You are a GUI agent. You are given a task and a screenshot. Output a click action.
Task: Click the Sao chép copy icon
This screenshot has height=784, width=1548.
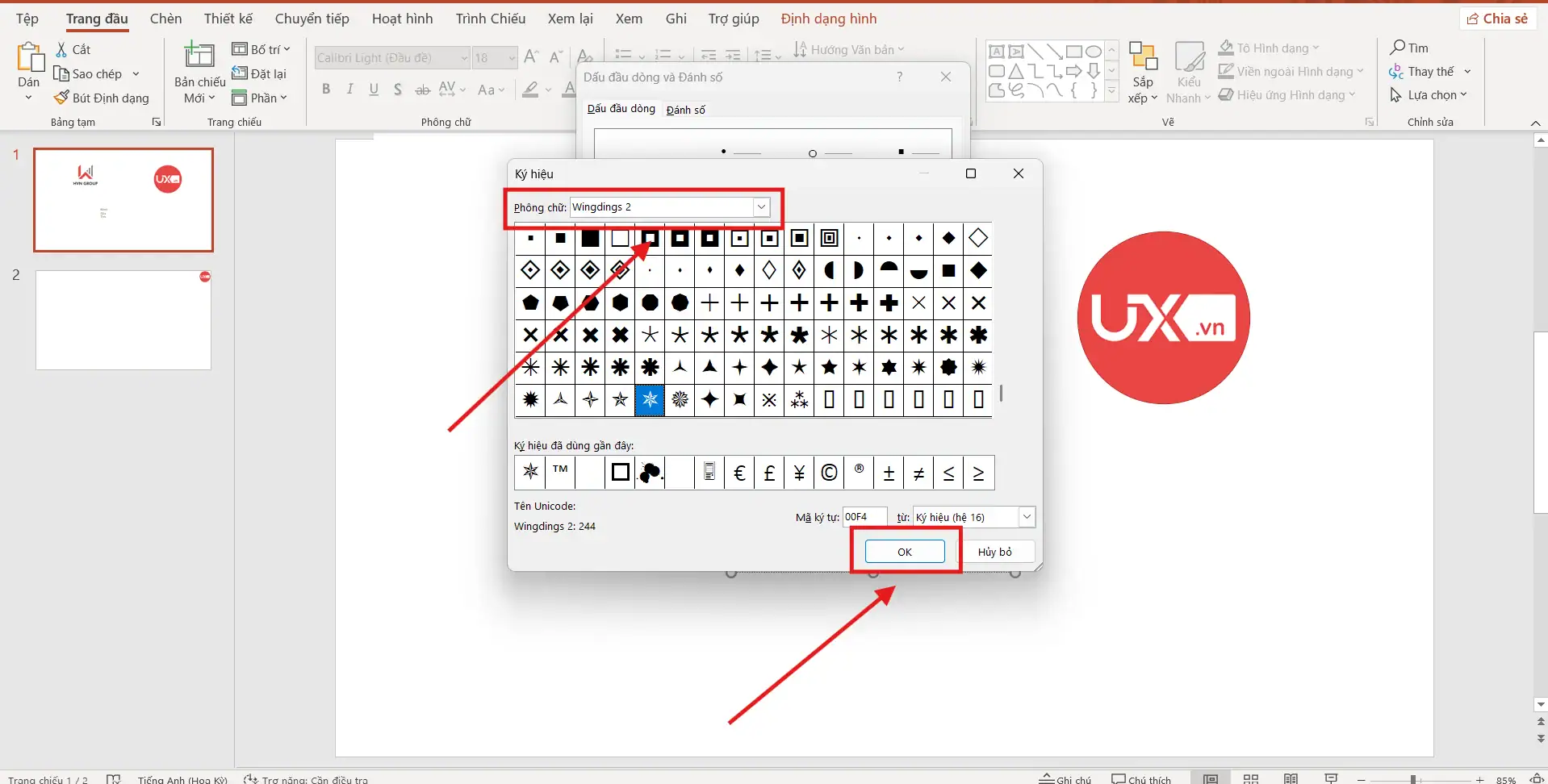pos(61,73)
